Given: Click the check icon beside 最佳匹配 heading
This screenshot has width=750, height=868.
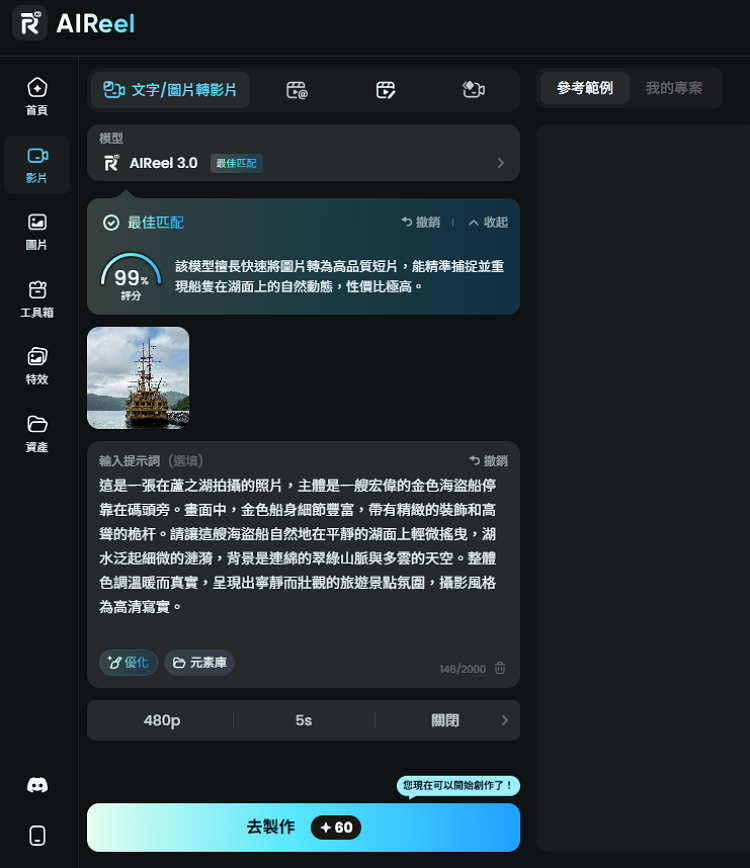Looking at the screenshot, I should pyautogui.click(x=111, y=223).
